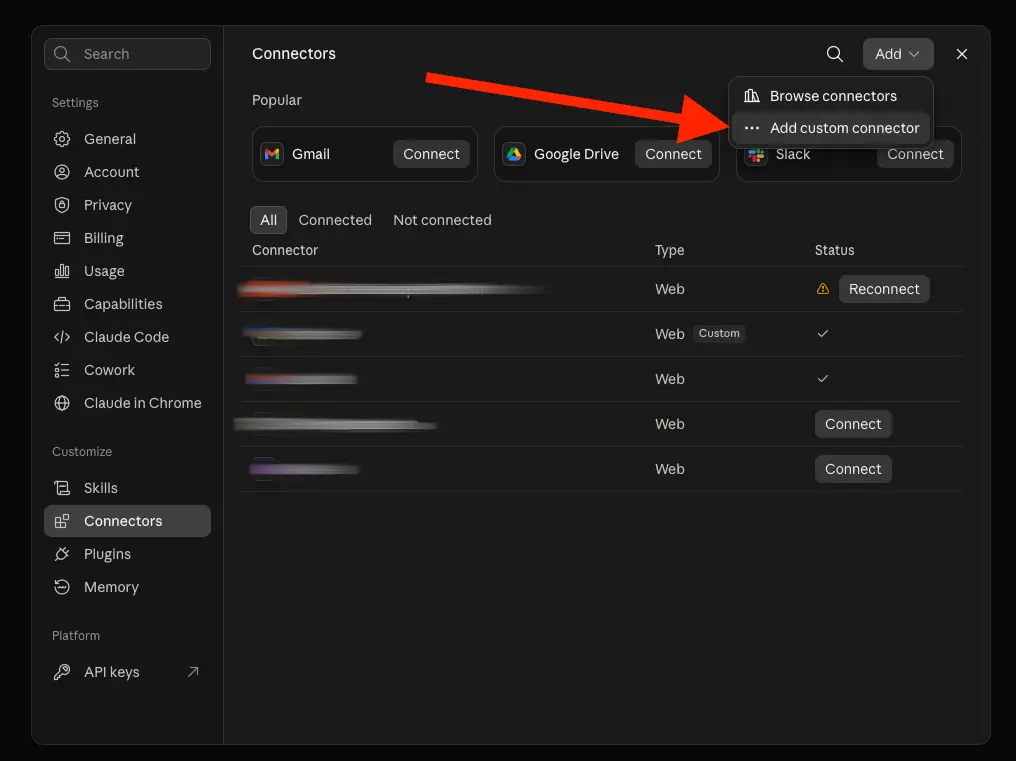The height and width of the screenshot is (761, 1016).
Task: Switch to the Connected filter tab
Action: click(x=335, y=220)
